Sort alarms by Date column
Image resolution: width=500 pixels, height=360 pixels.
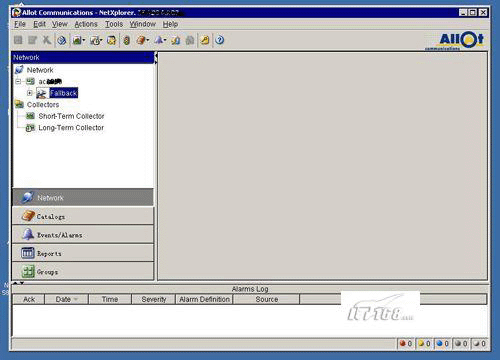(66, 299)
